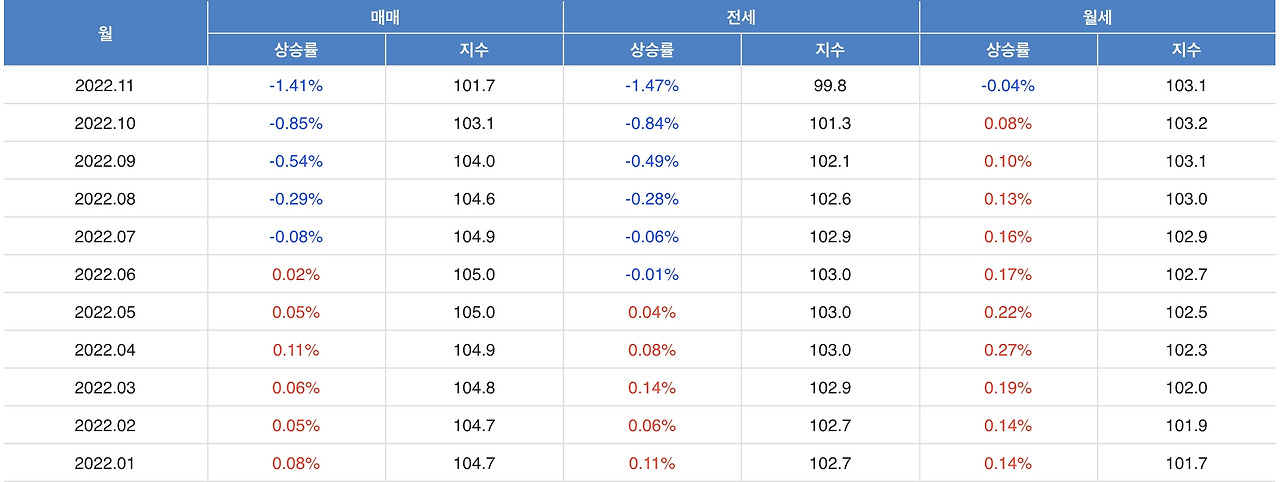Screen dimensions: 1280x482
Task: Click the 0.02% 매매 rate value
Action: [x=296, y=275]
